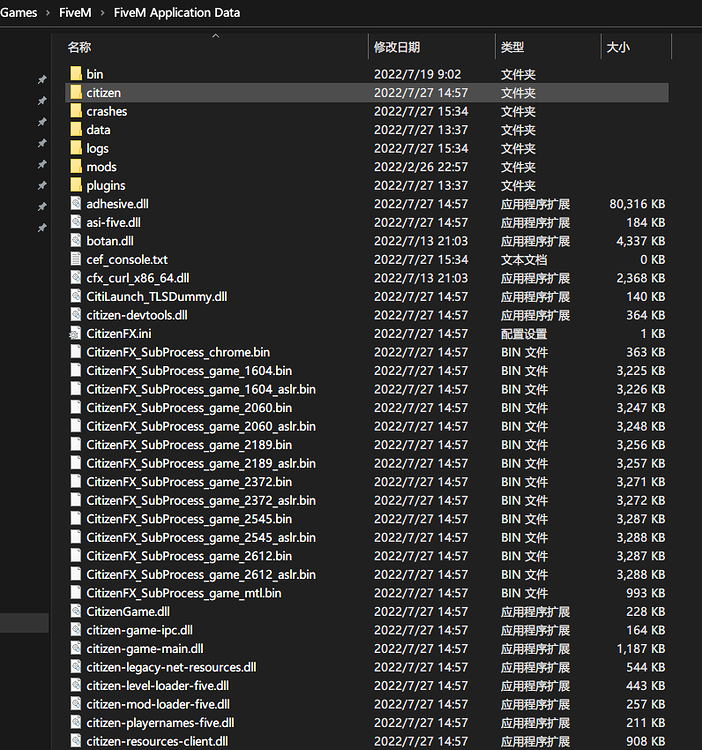
Task: Click the cef_console.txt file icon
Action: pos(76,260)
